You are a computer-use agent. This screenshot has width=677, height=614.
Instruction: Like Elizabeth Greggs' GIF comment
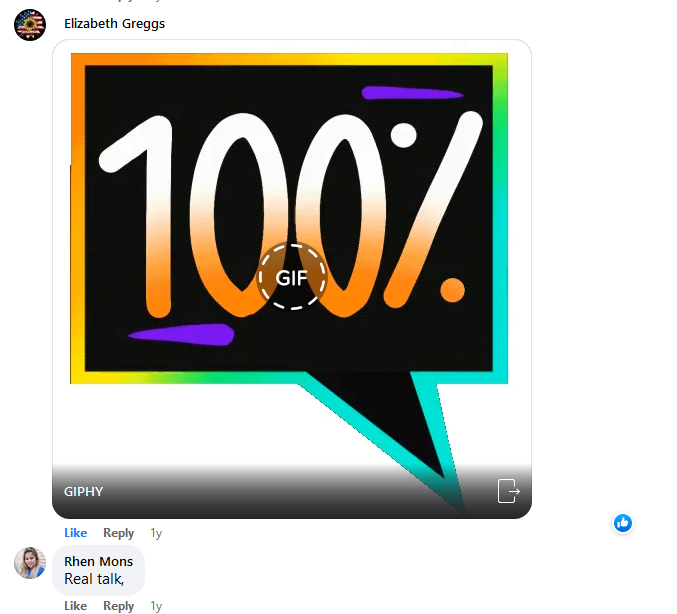(x=76, y=533)
